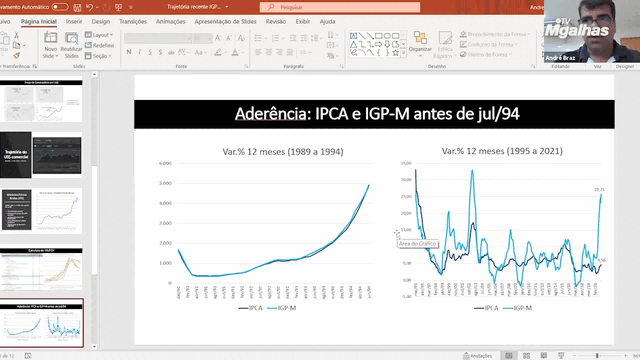Image resolution: width=640 pixels, height=360 pixels.
Task: Toggle Justify paragraph alignment
Action: (290, 52)
